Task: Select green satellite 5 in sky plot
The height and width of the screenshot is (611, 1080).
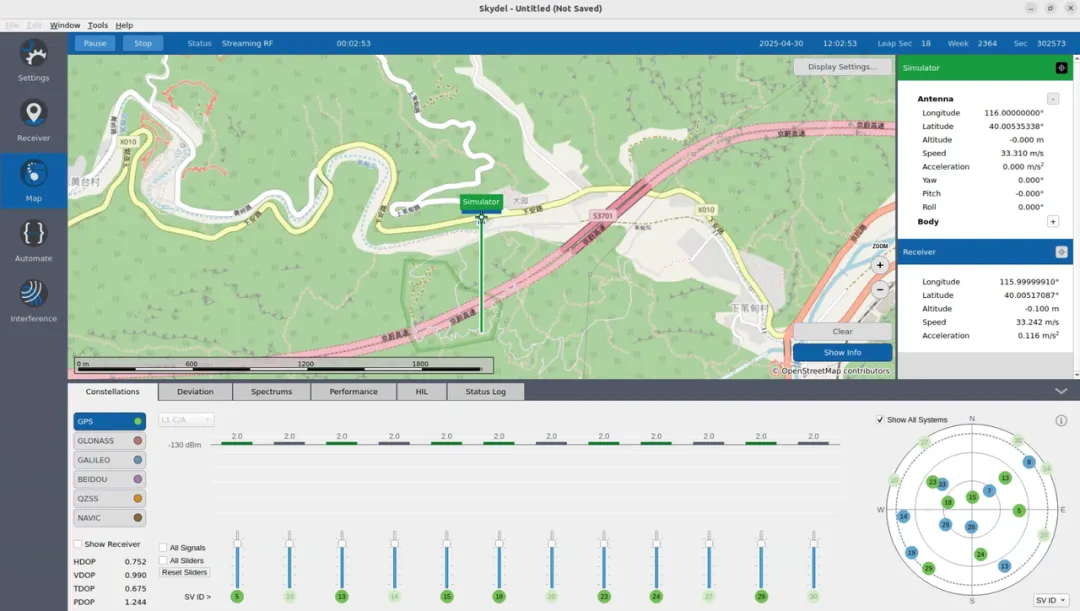Action: (1019, 510)
